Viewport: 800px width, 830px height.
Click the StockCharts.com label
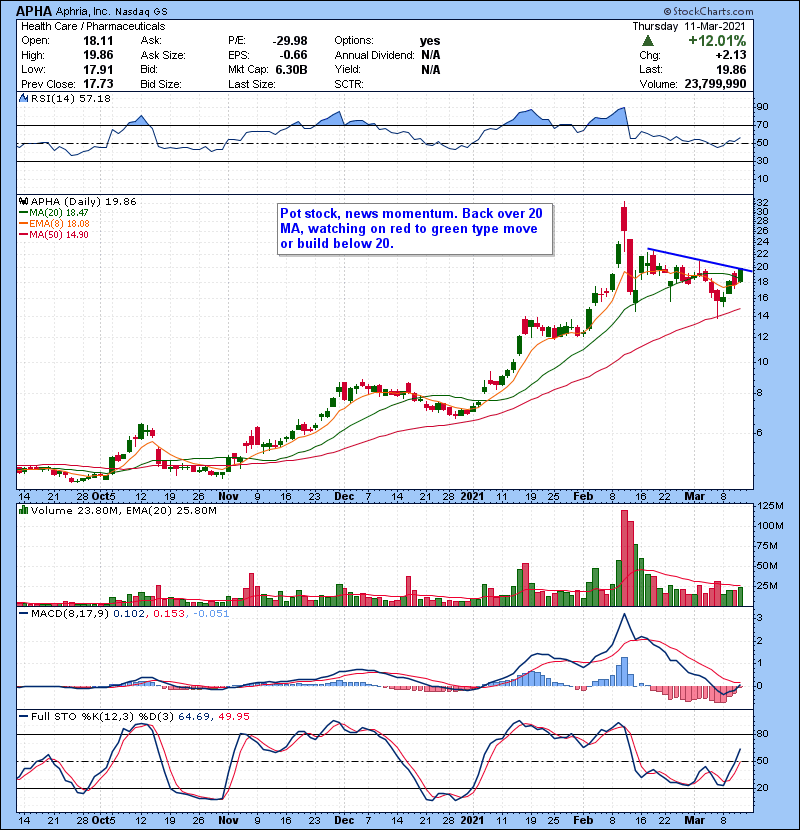tap(708, 11)
